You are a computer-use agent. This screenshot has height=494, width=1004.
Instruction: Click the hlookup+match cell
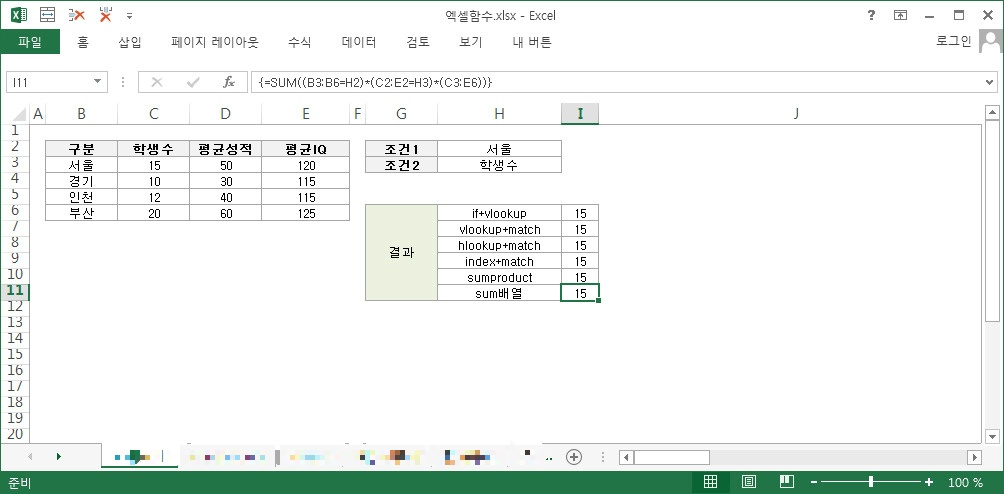(x=499, y=245)
